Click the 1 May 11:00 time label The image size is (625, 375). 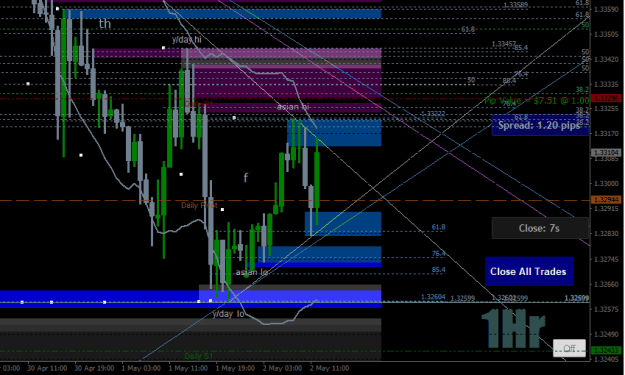(188, 368)
